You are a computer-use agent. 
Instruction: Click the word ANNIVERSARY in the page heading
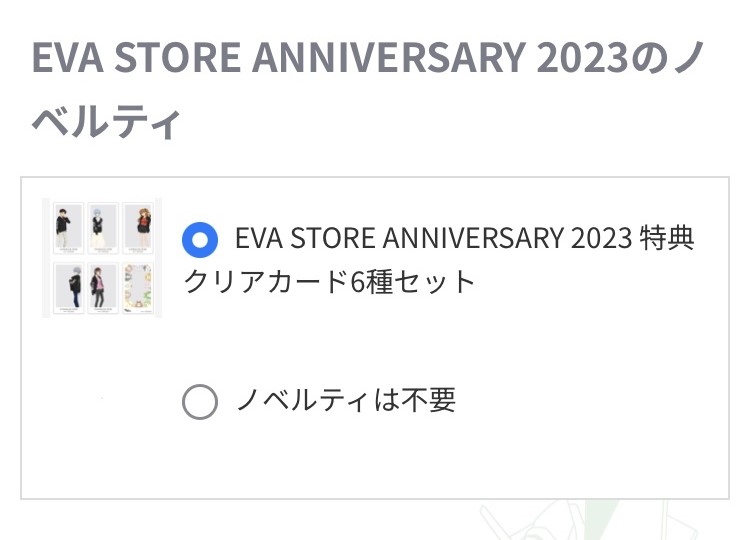389,58
